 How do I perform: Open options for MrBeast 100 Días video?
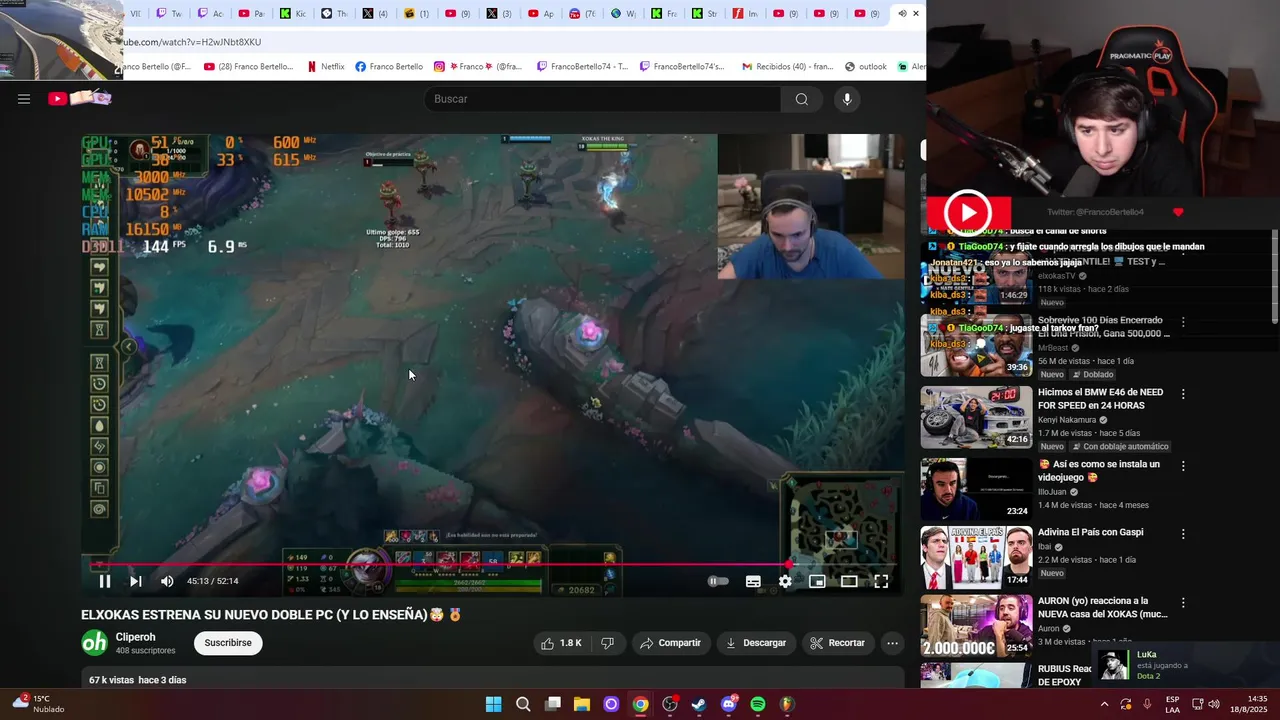1183,322
